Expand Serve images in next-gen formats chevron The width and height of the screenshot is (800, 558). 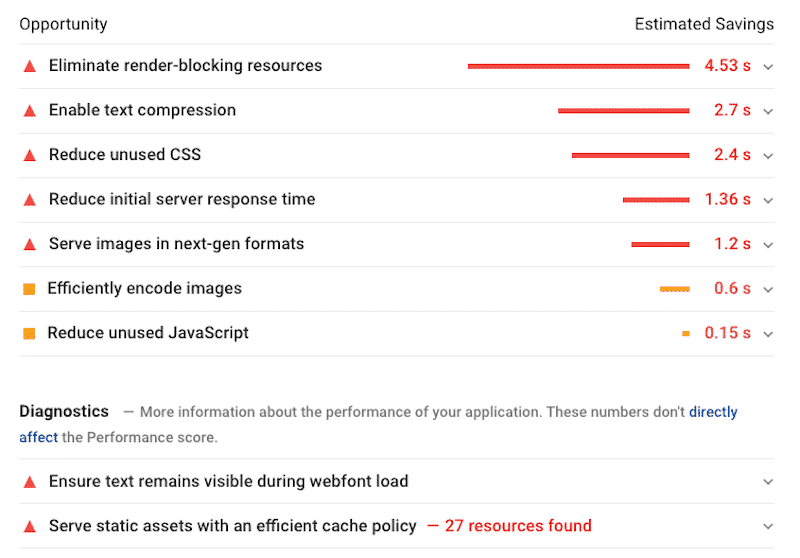[x=768, y=244]
